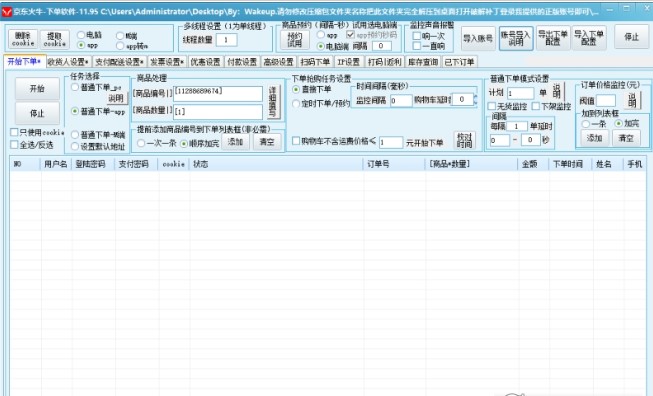Enable the 响一次 sound alarm checkbox
Viewport: 653px width, 396px height.
coord(416,36)
